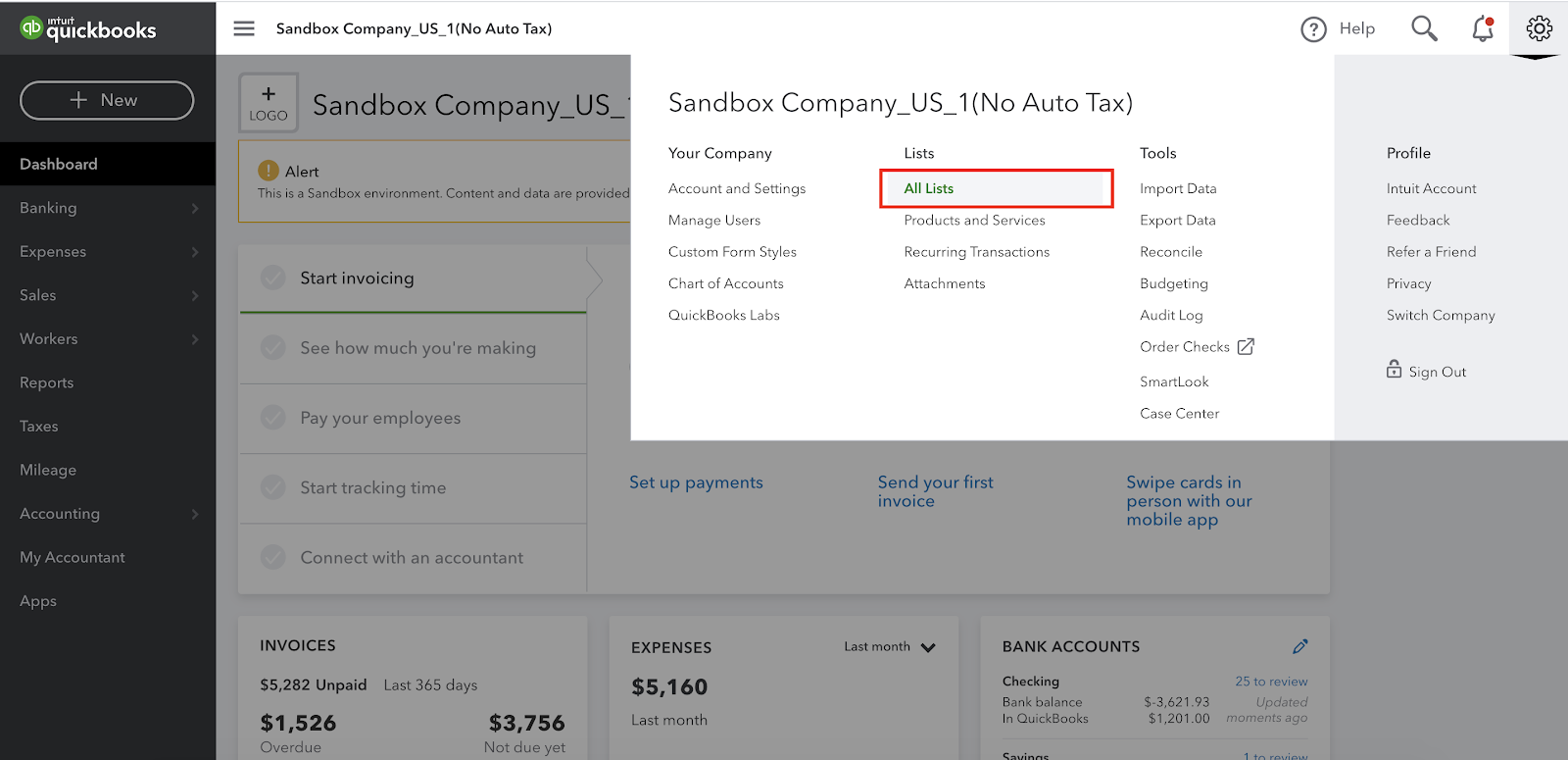Viewport: 1568px width, 760px height.
Task: Click the Alert warning icon
Action: (x=269, y=171)
